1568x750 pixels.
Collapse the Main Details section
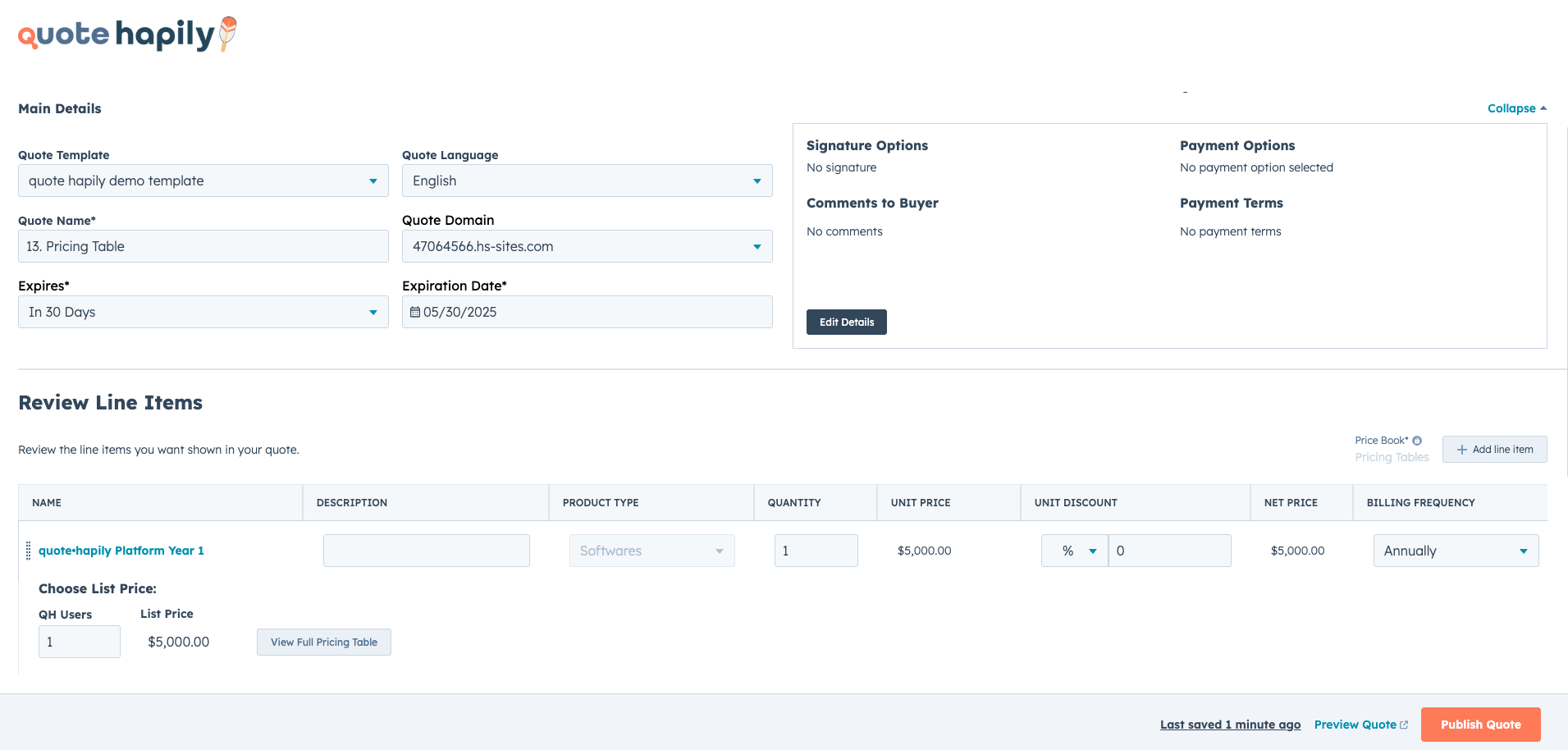(1517, 108)
